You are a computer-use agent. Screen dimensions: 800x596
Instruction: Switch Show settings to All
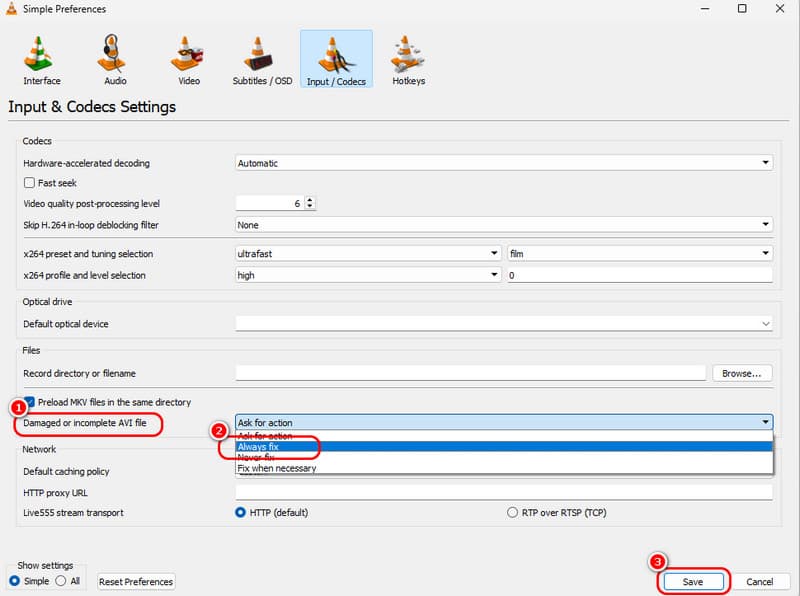tap(62, 581)
